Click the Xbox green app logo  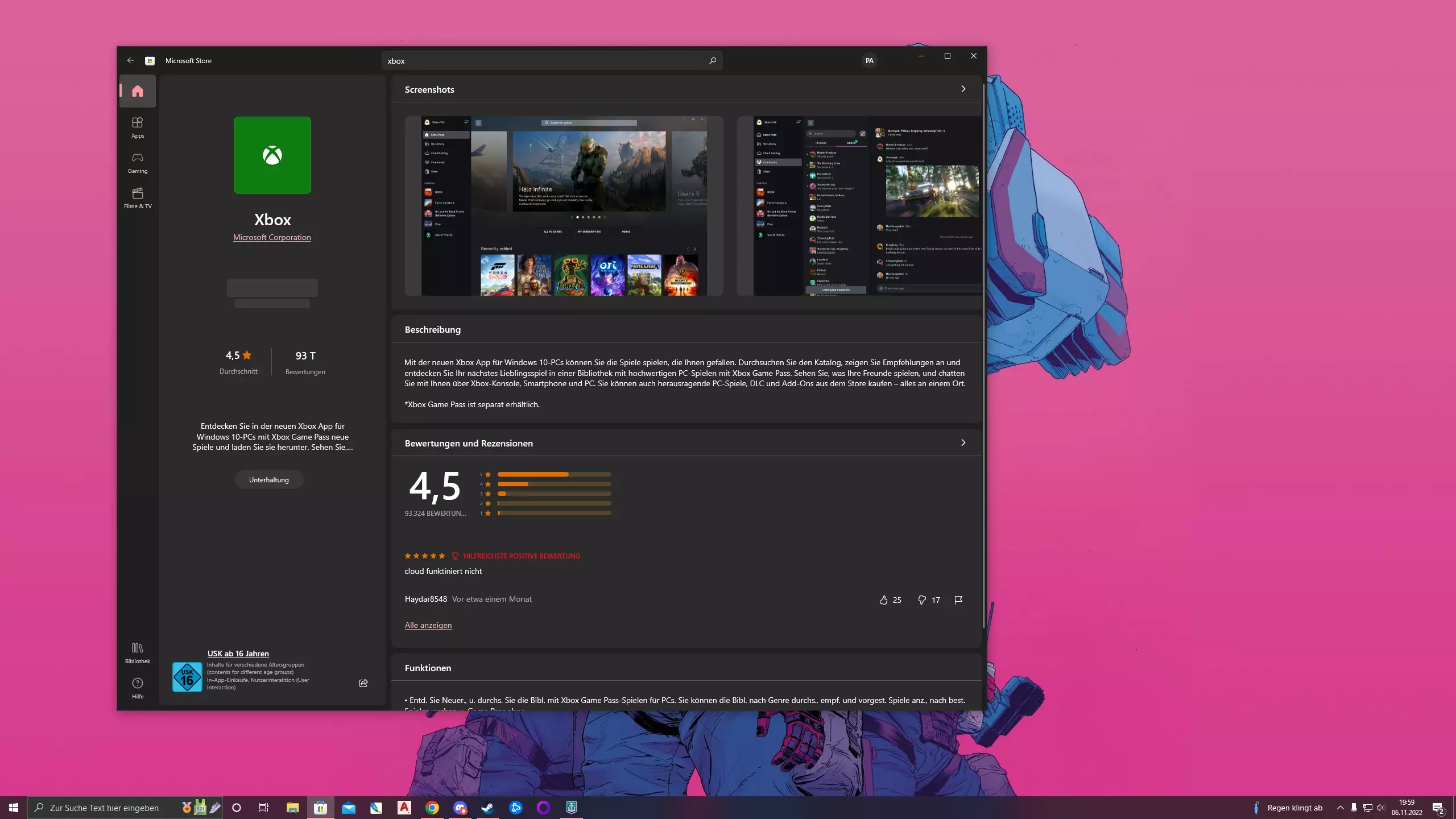272,155
